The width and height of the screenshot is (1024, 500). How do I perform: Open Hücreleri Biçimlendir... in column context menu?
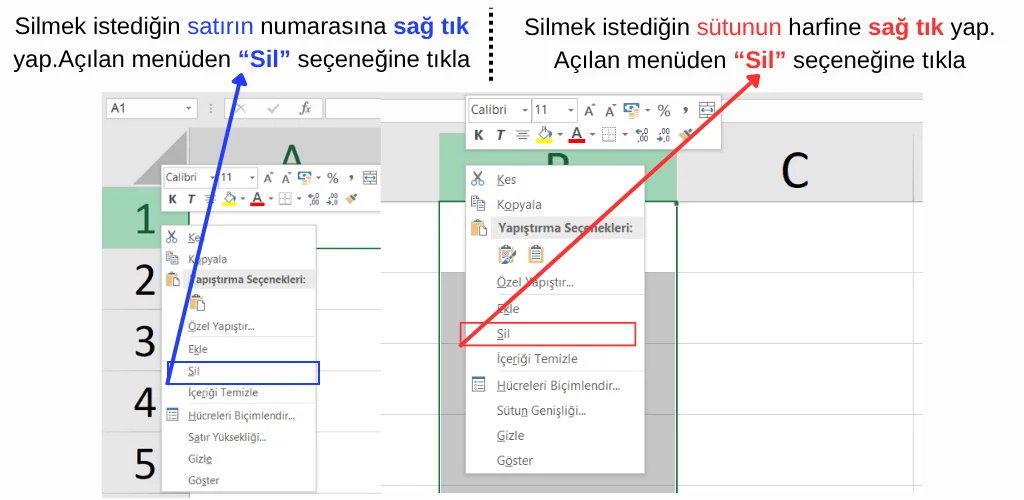point(558,385)
